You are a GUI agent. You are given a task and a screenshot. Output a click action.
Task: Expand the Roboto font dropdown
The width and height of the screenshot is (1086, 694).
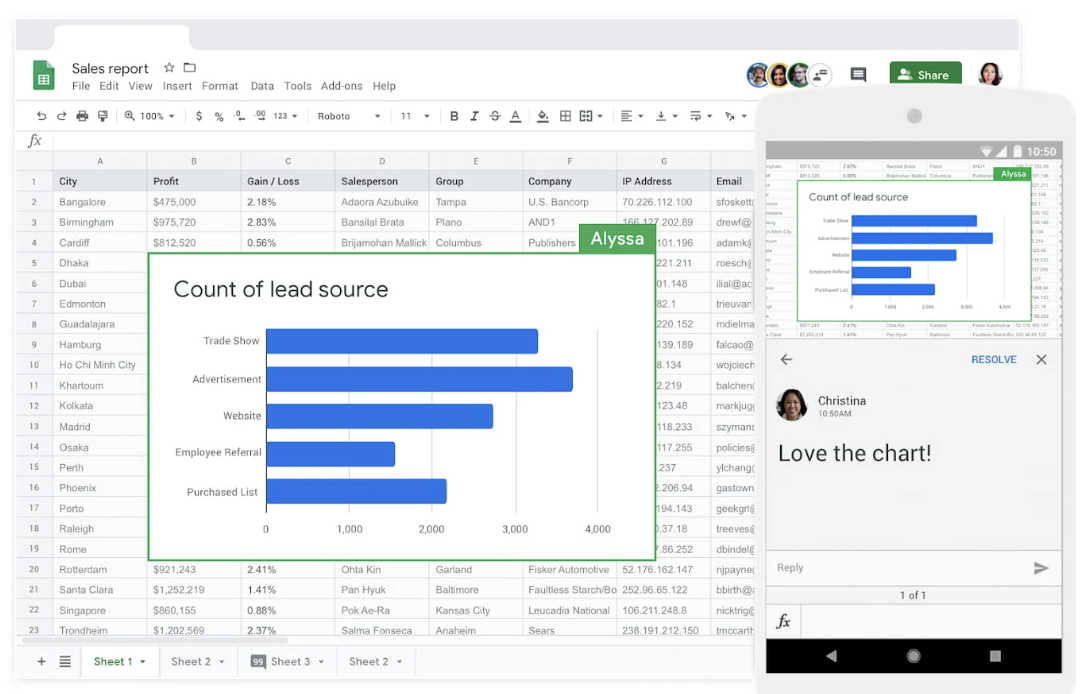349,116
